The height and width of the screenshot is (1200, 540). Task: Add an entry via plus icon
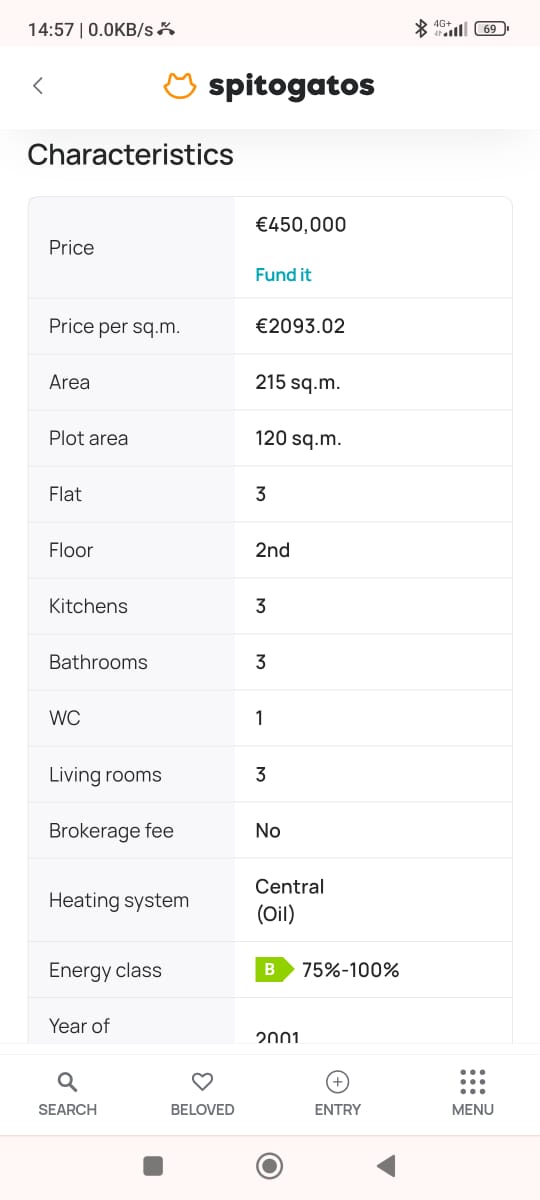point(338,1081)
